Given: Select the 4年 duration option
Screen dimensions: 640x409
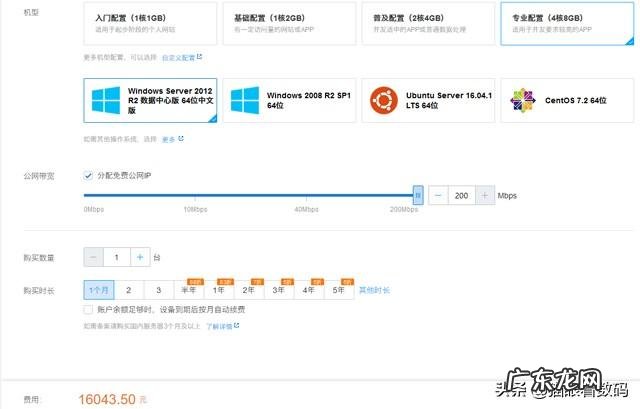Looking at the screenshot, I should [x=309, y=290].
